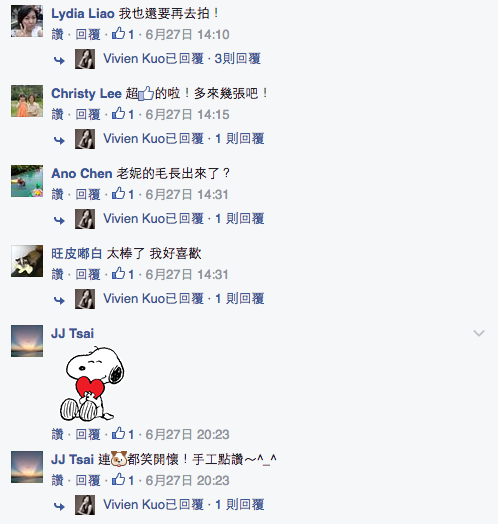
Task: Expand the 3則回覆 thread under Lydia Liao
Action: (x=238, y=59)
